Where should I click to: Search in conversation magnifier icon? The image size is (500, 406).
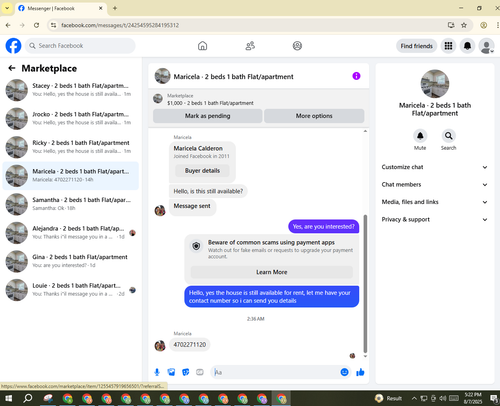(x=449, y=136)
